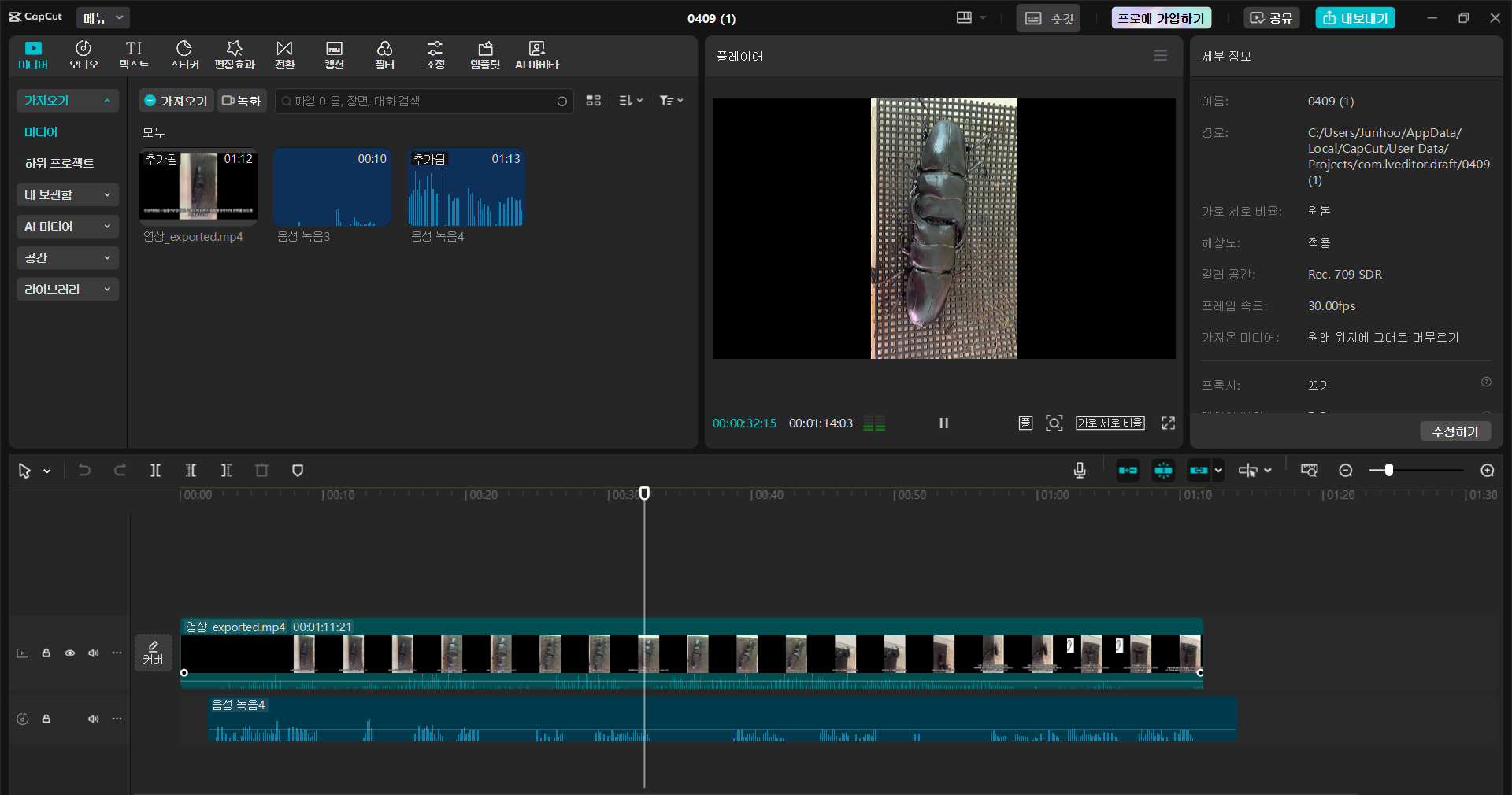This screenshot has height=795, width=1512.
Task: Click the 가로 세로 비율 aspect ratio button
Action: click(1110, 423)
